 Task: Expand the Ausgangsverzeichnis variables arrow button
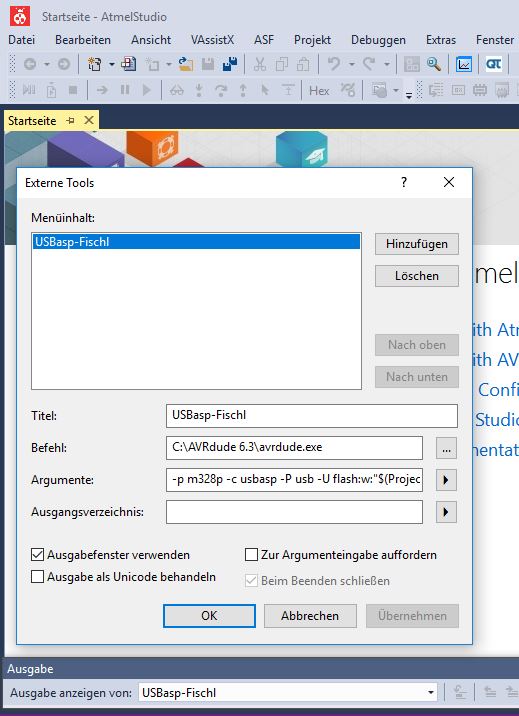click(446, 512)
